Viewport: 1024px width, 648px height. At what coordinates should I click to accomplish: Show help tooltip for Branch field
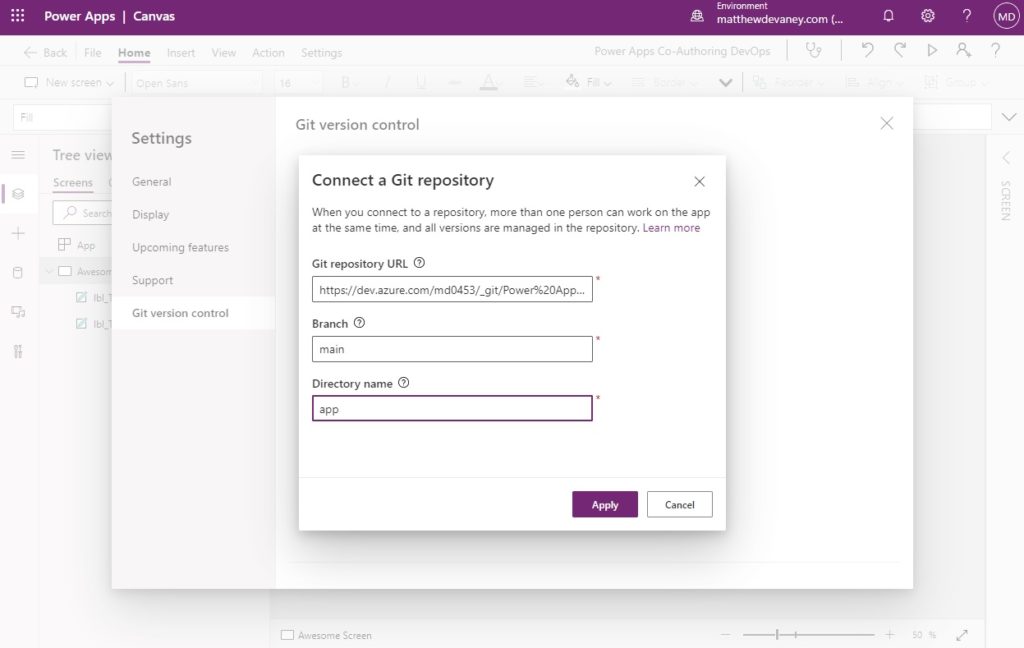coord(359,323)
